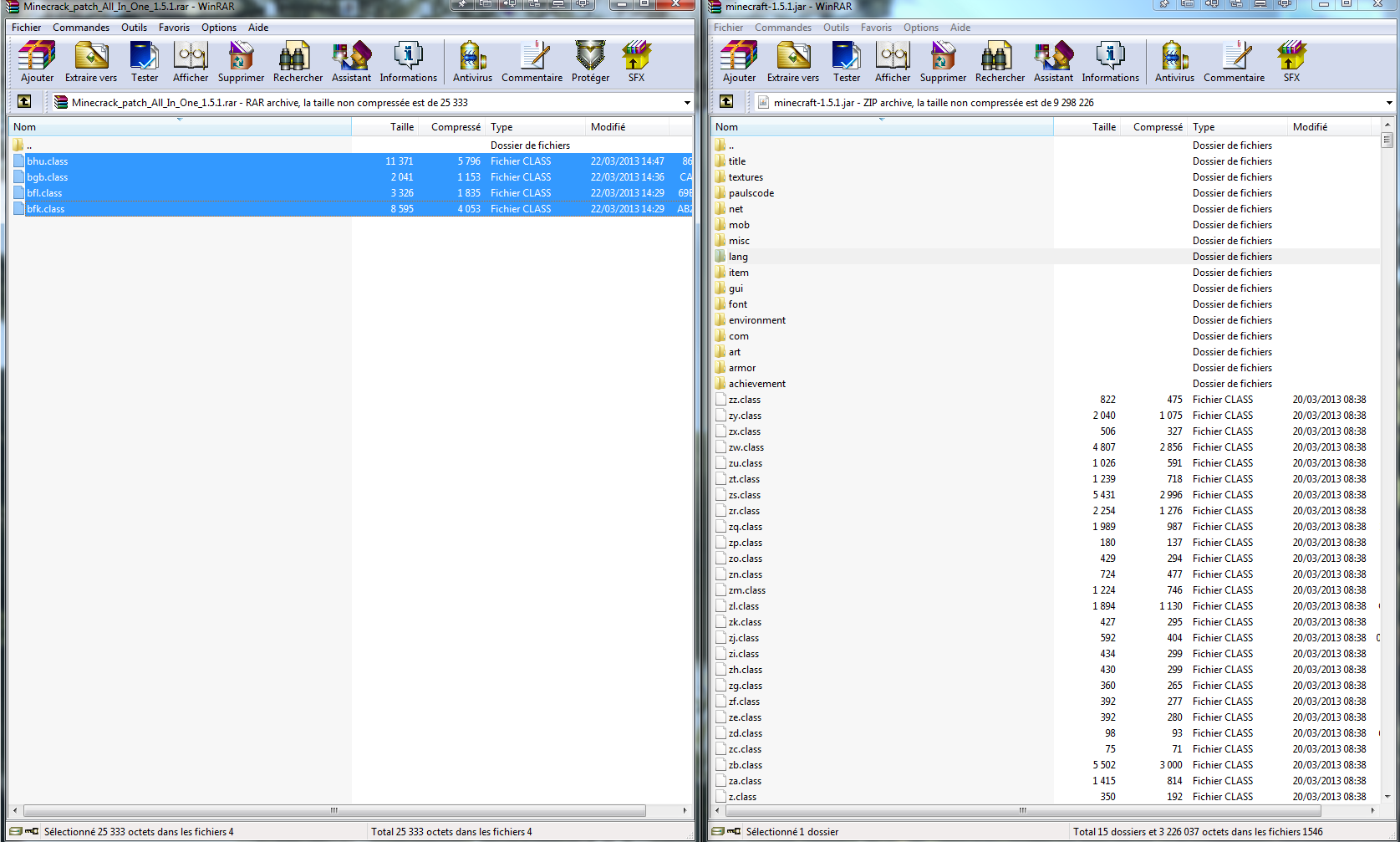Click Commentaire icon in the right toolbar
1400x842 pixels.
tap(1234, 62)
